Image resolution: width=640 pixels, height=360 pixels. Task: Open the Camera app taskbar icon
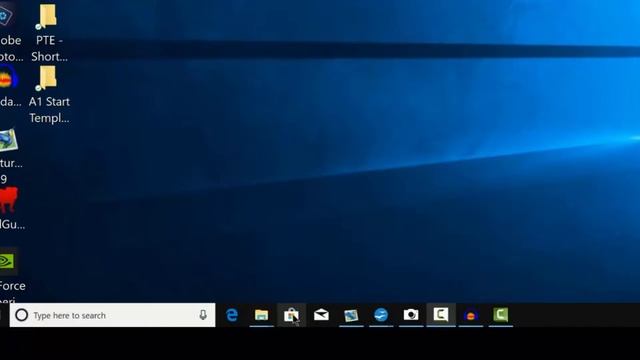[411, 315]
